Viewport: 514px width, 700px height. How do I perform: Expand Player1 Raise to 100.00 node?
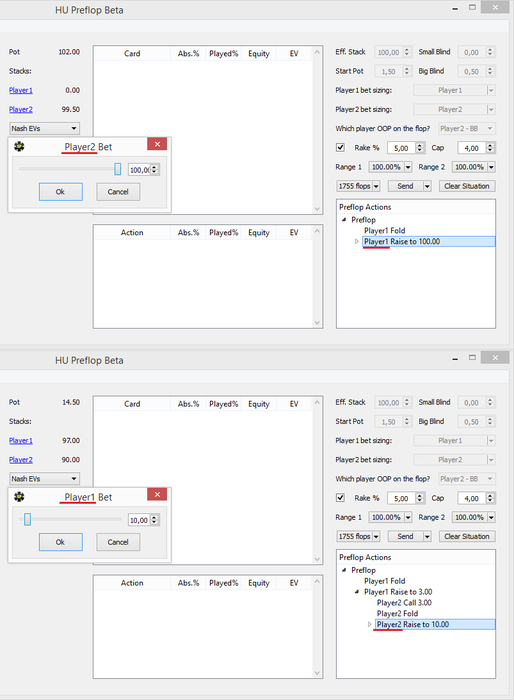[356, 242]
